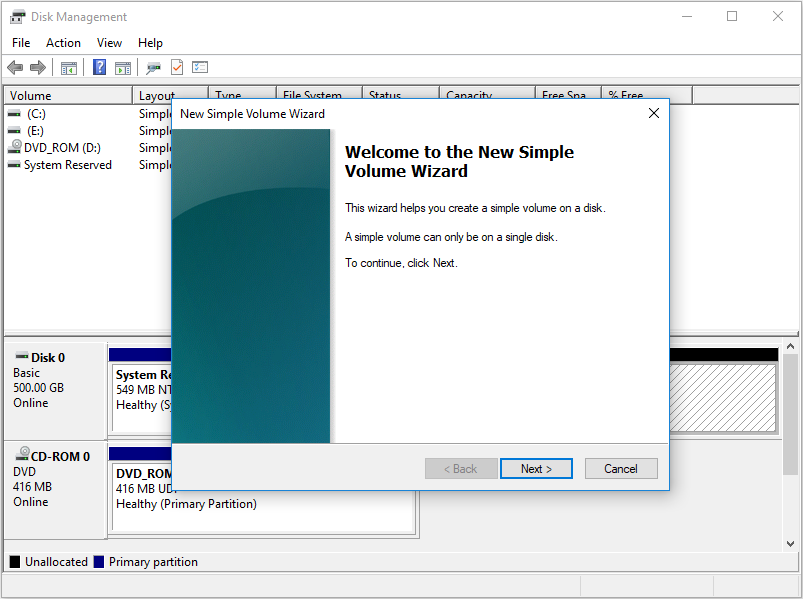Select the (E:) volume drive icon
Viewport: 803px width, 599px height.
coord(14,131)
